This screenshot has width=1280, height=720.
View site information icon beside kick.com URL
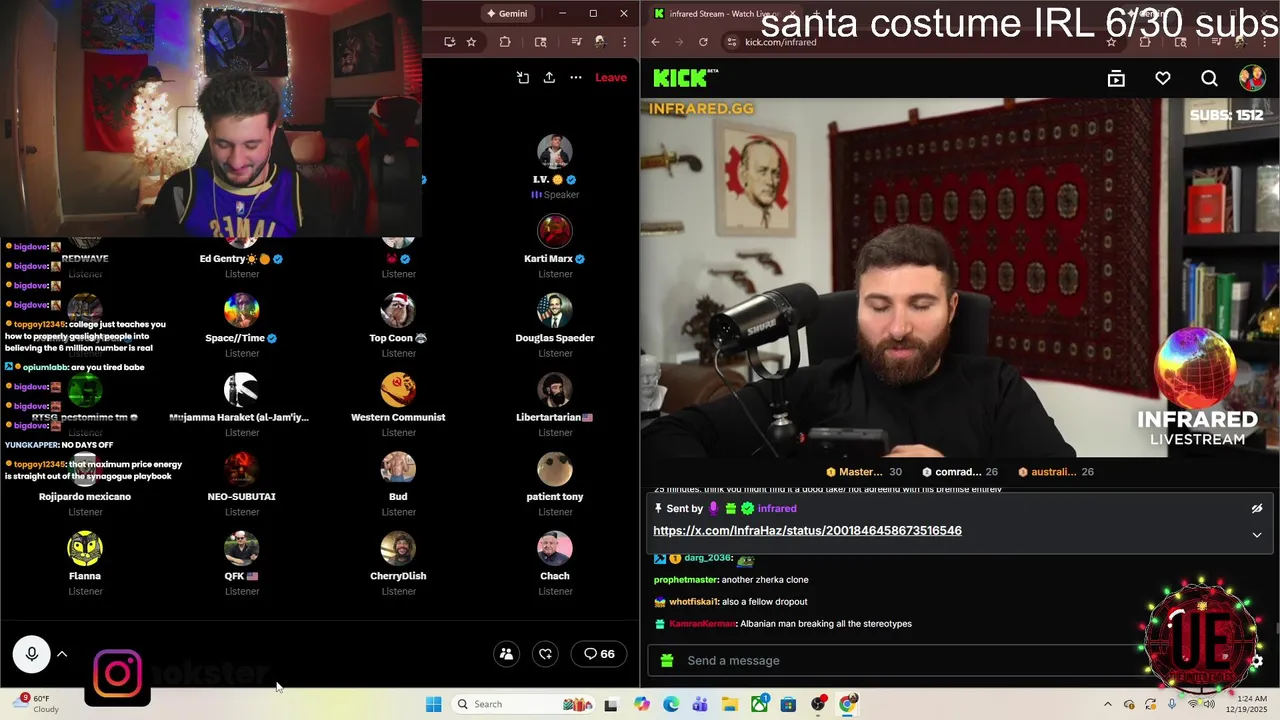tap(732, 42)
